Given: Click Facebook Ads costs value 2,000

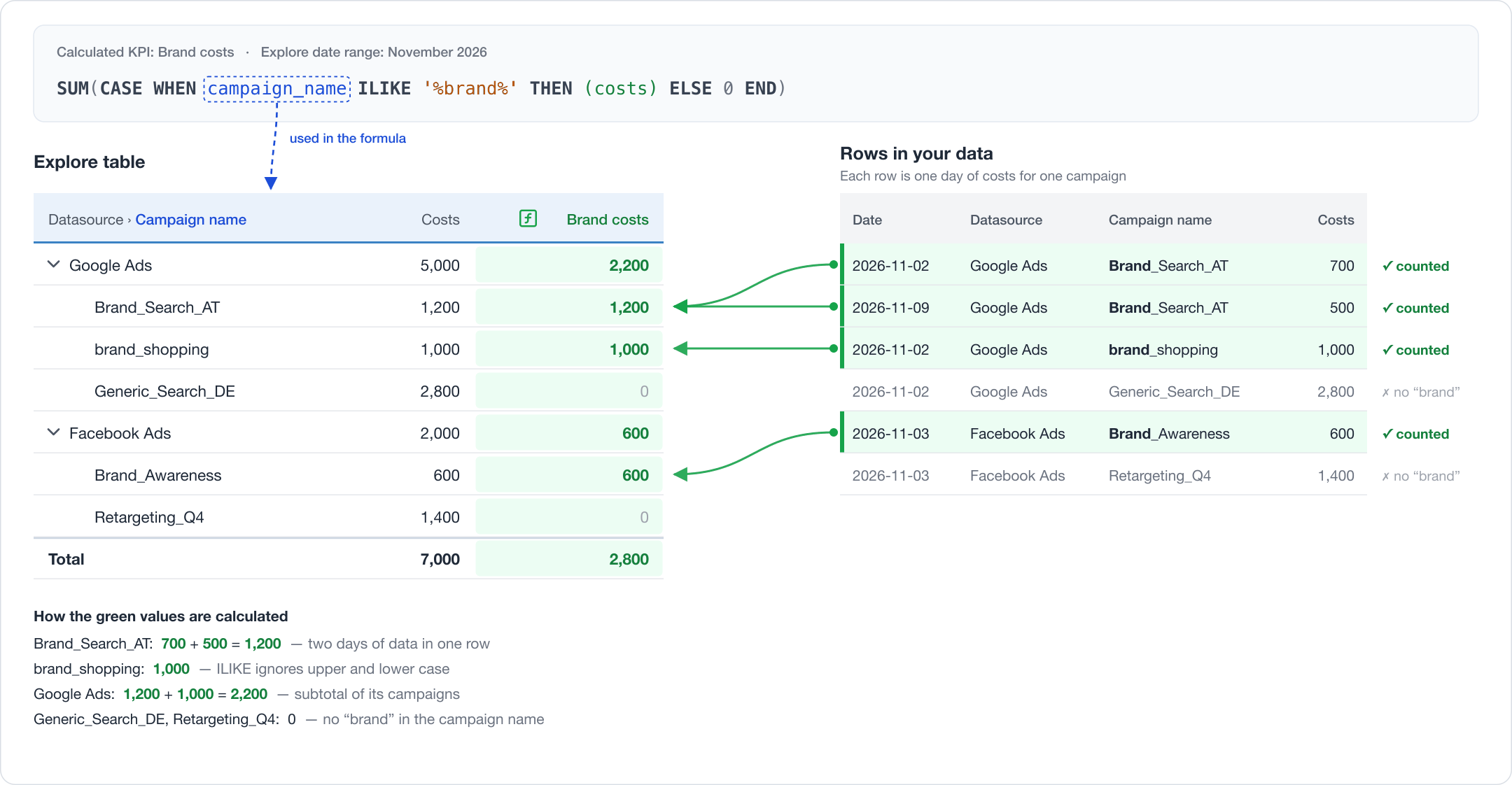Looking at the screenshot, I should 440,433.
